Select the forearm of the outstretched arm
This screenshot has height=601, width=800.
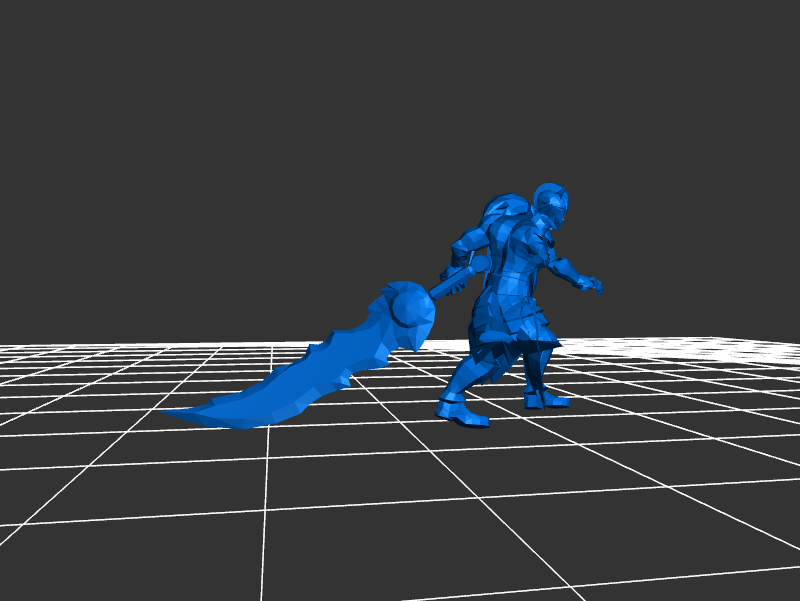click(568, 271)
